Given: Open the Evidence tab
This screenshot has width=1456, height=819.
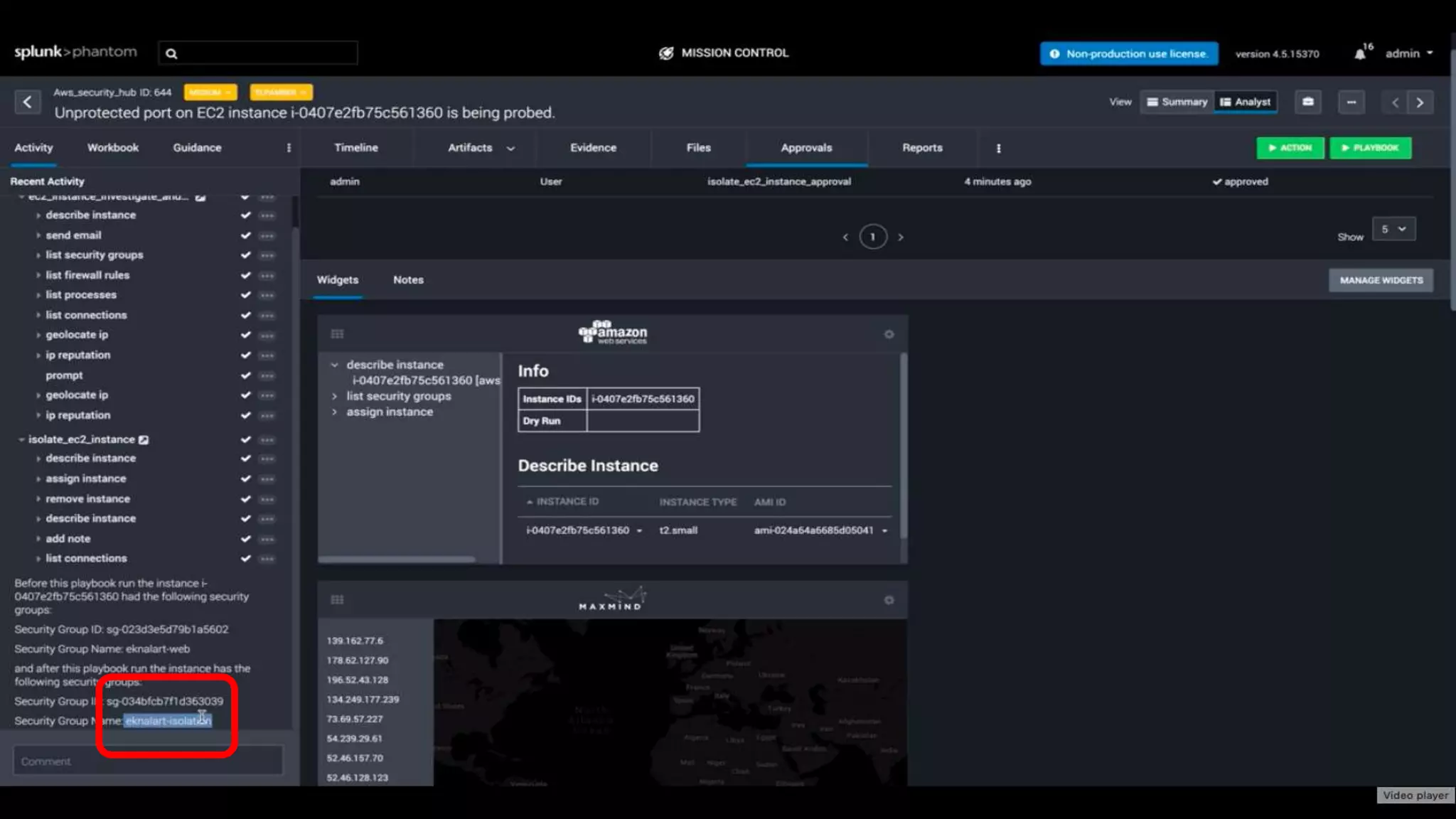Looking at the screenshot, I should [x=593, y=148].
